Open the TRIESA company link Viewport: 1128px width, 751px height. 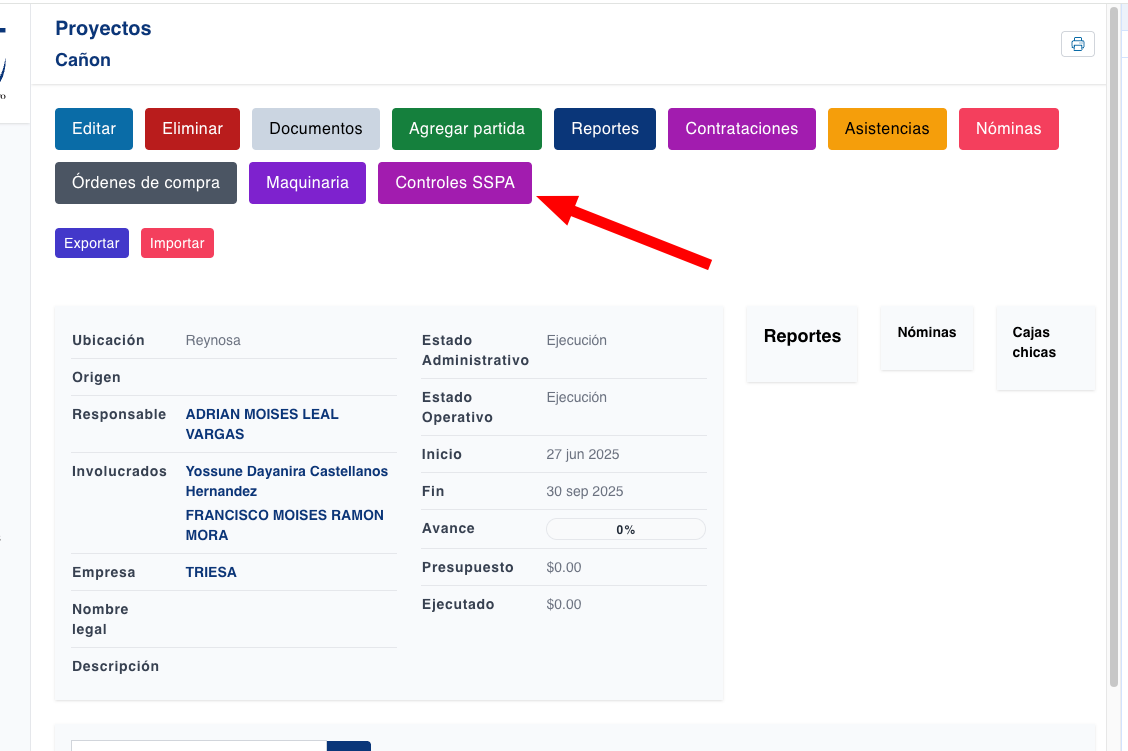(x=211, y=572)
